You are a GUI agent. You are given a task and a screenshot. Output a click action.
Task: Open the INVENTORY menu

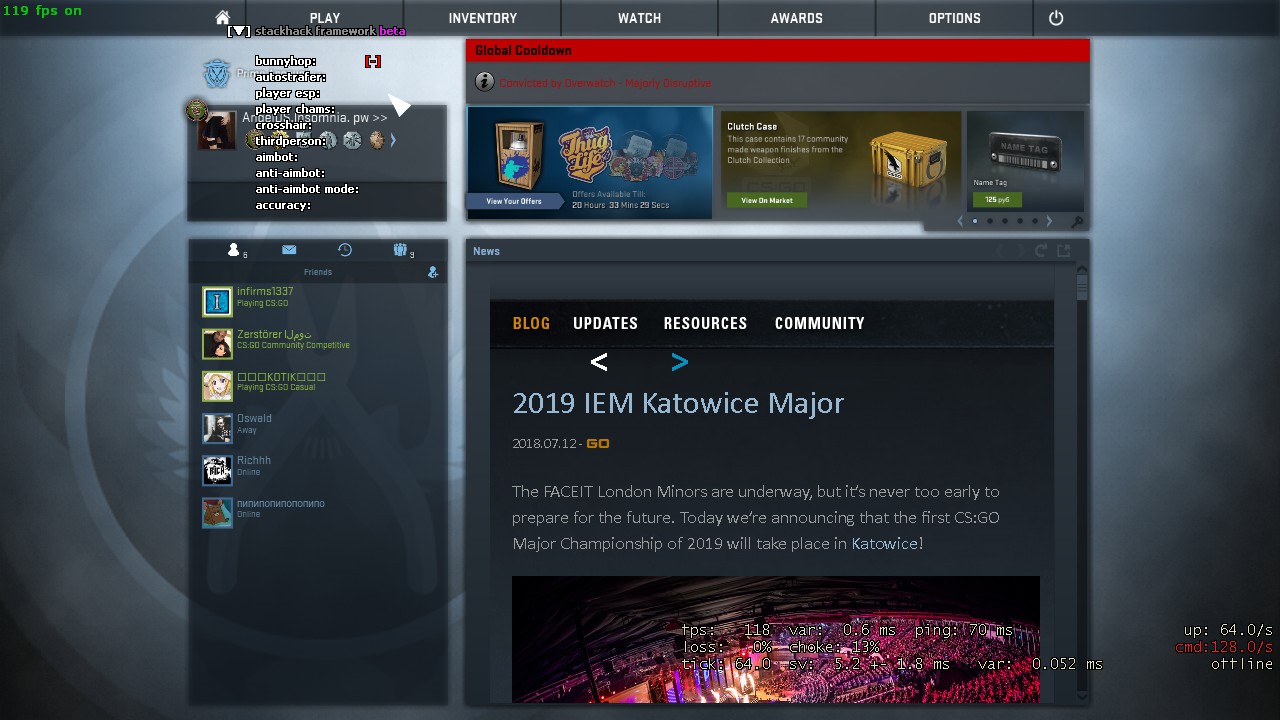483,18
